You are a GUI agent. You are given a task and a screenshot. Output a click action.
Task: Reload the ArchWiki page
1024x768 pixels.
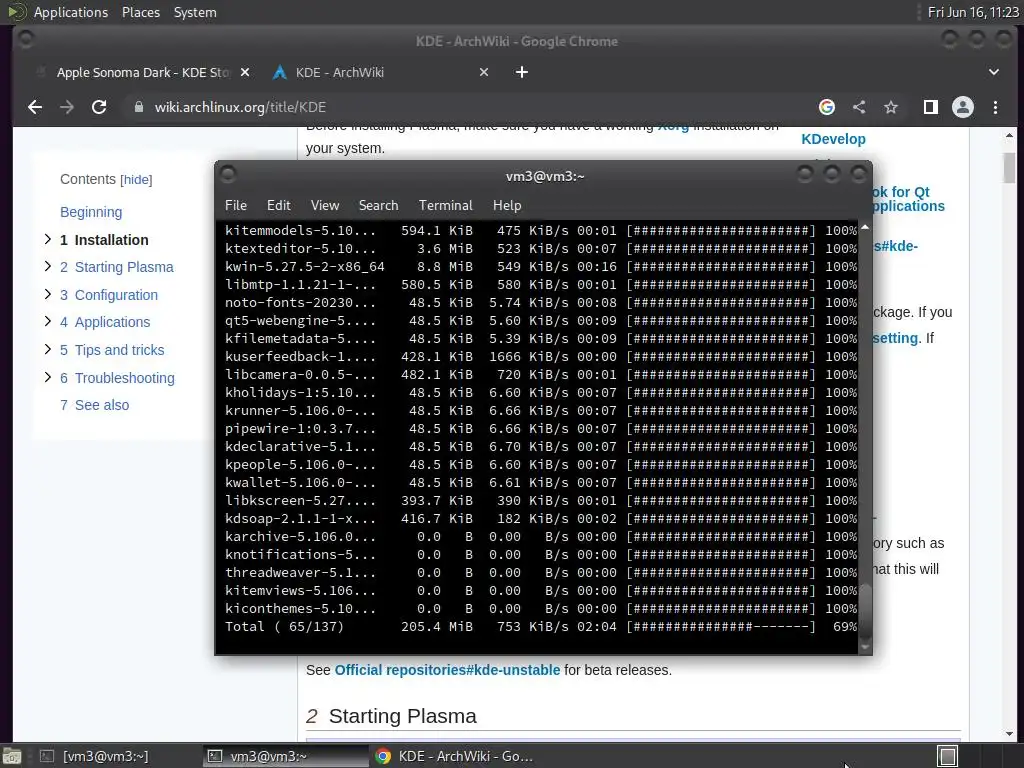tap(99, 107)
